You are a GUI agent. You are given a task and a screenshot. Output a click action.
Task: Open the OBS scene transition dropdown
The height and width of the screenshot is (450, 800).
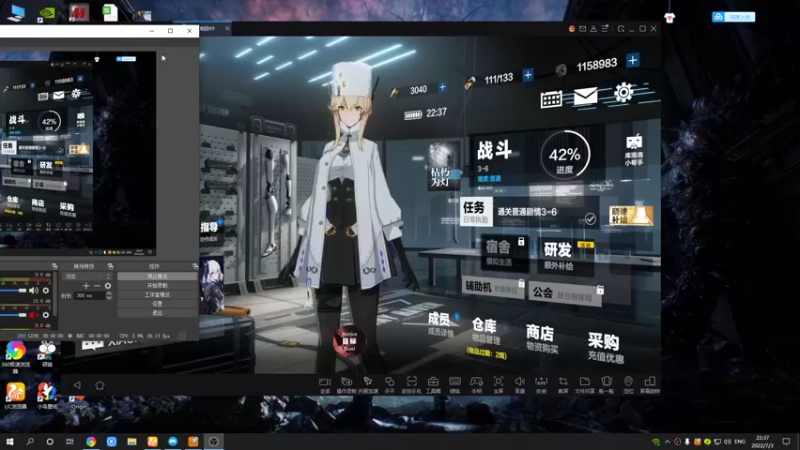point(86,276)
